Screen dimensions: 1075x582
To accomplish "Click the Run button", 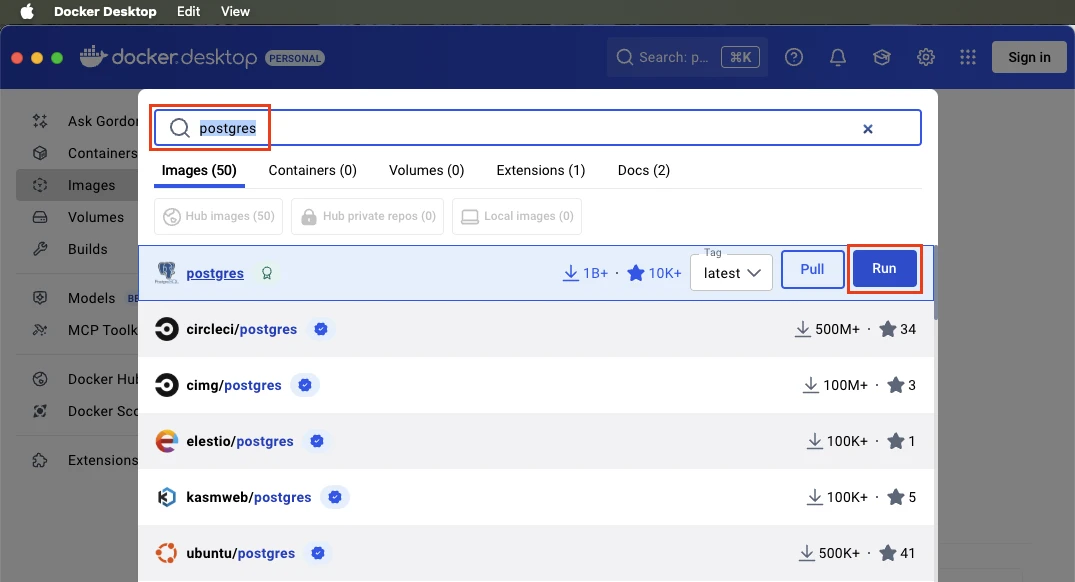I will [884, 269].
